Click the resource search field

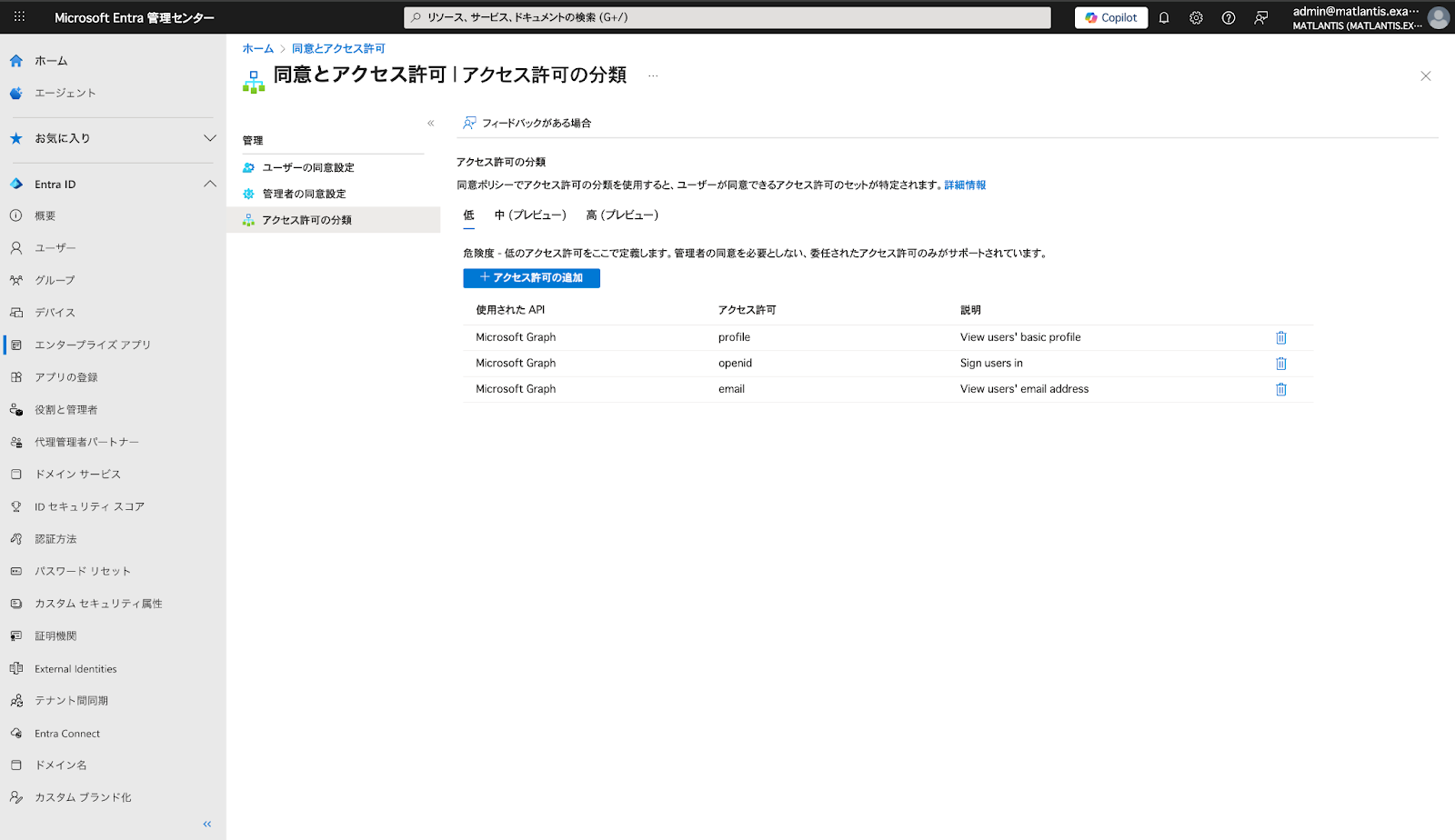(727, 17)
